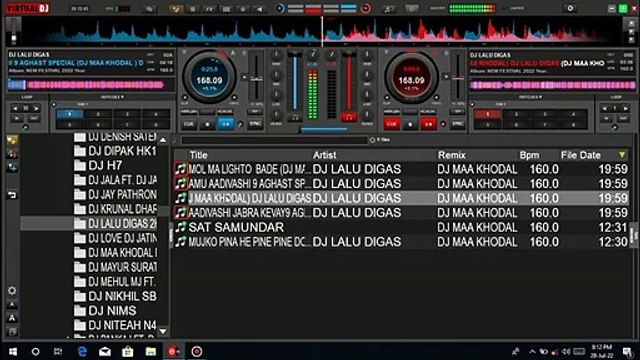Toggle right deck headphone cue

[349, 118]
